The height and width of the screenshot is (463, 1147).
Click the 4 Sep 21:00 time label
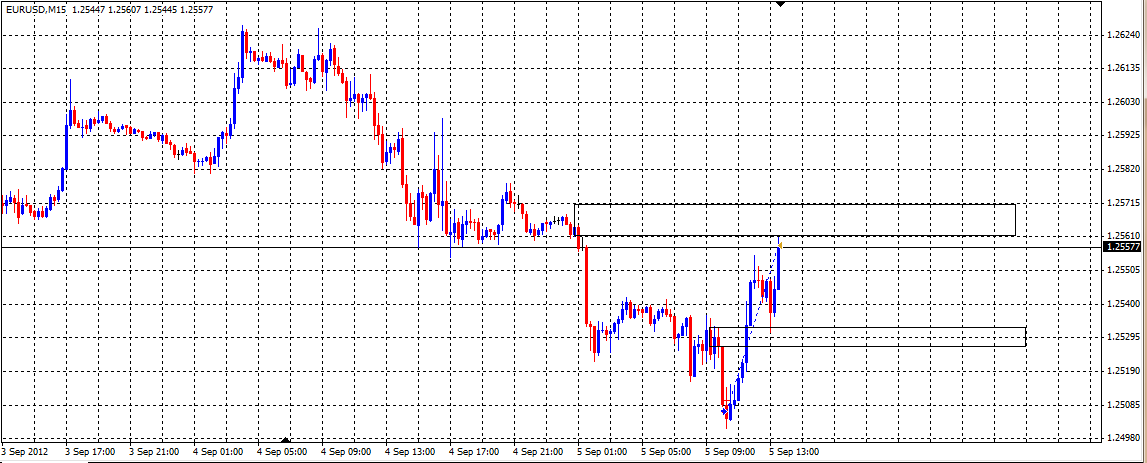pos(538,452)
